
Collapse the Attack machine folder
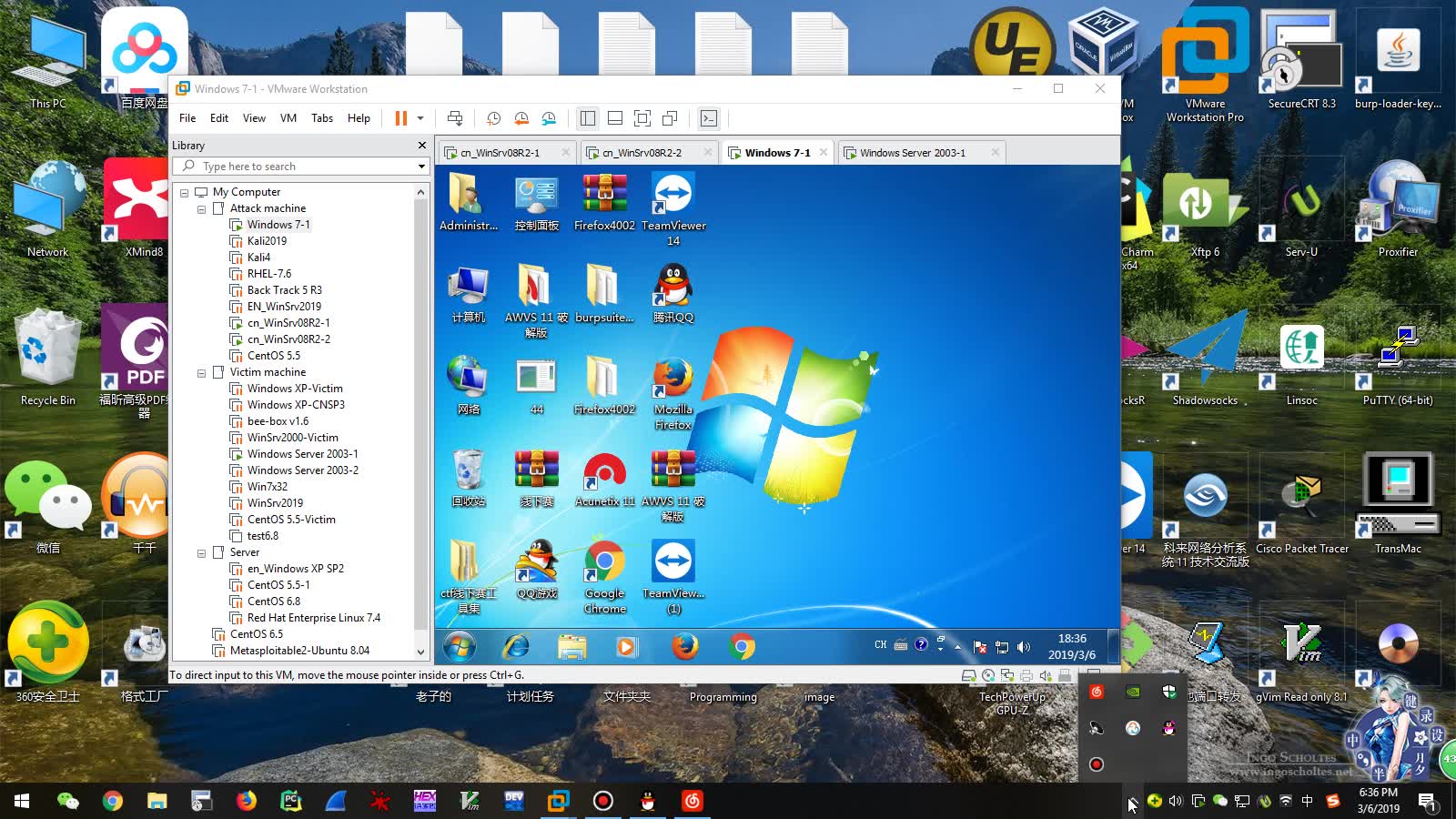(202, 209)
